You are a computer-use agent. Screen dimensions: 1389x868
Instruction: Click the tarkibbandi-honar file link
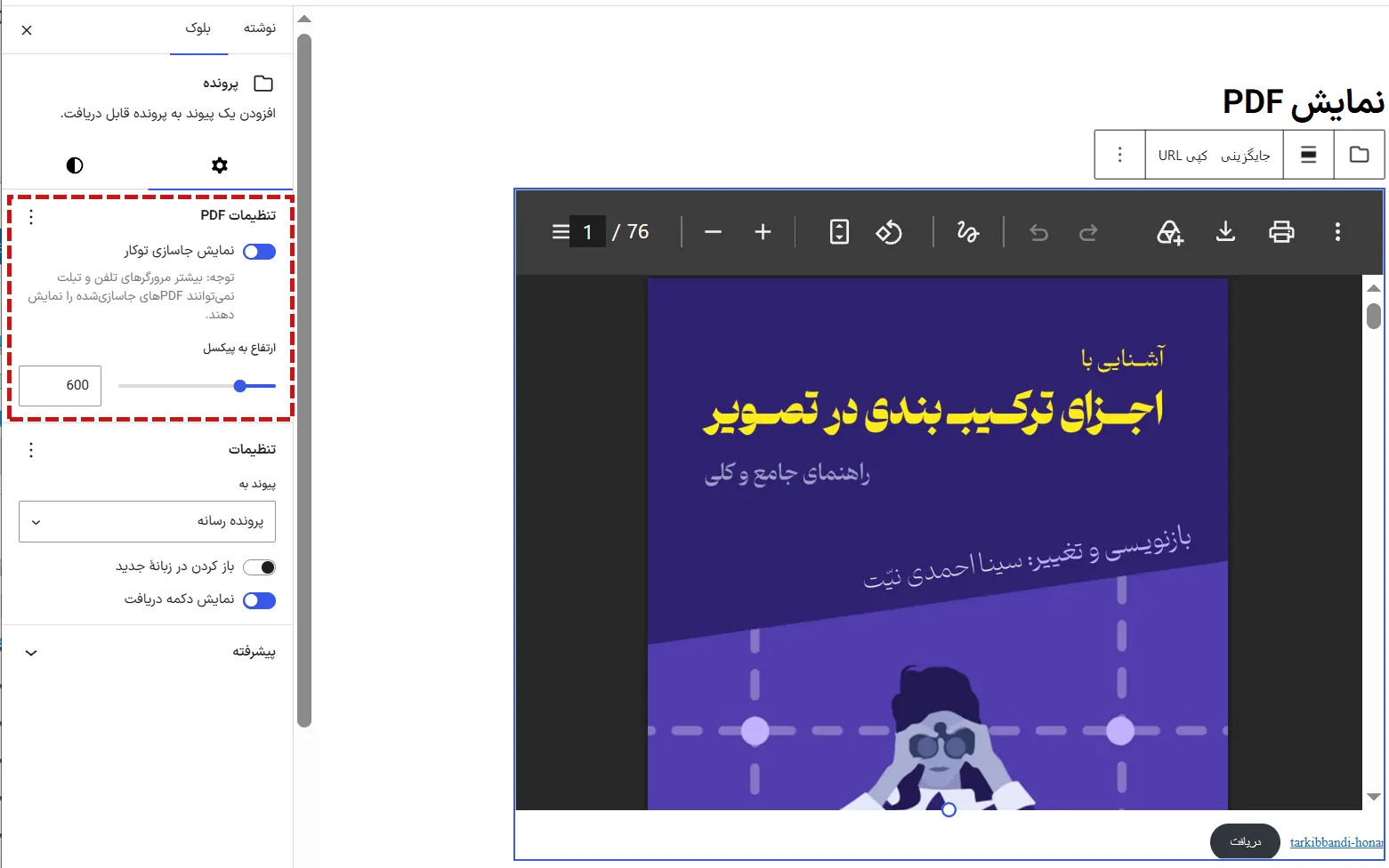click(x=1337, y=842)
